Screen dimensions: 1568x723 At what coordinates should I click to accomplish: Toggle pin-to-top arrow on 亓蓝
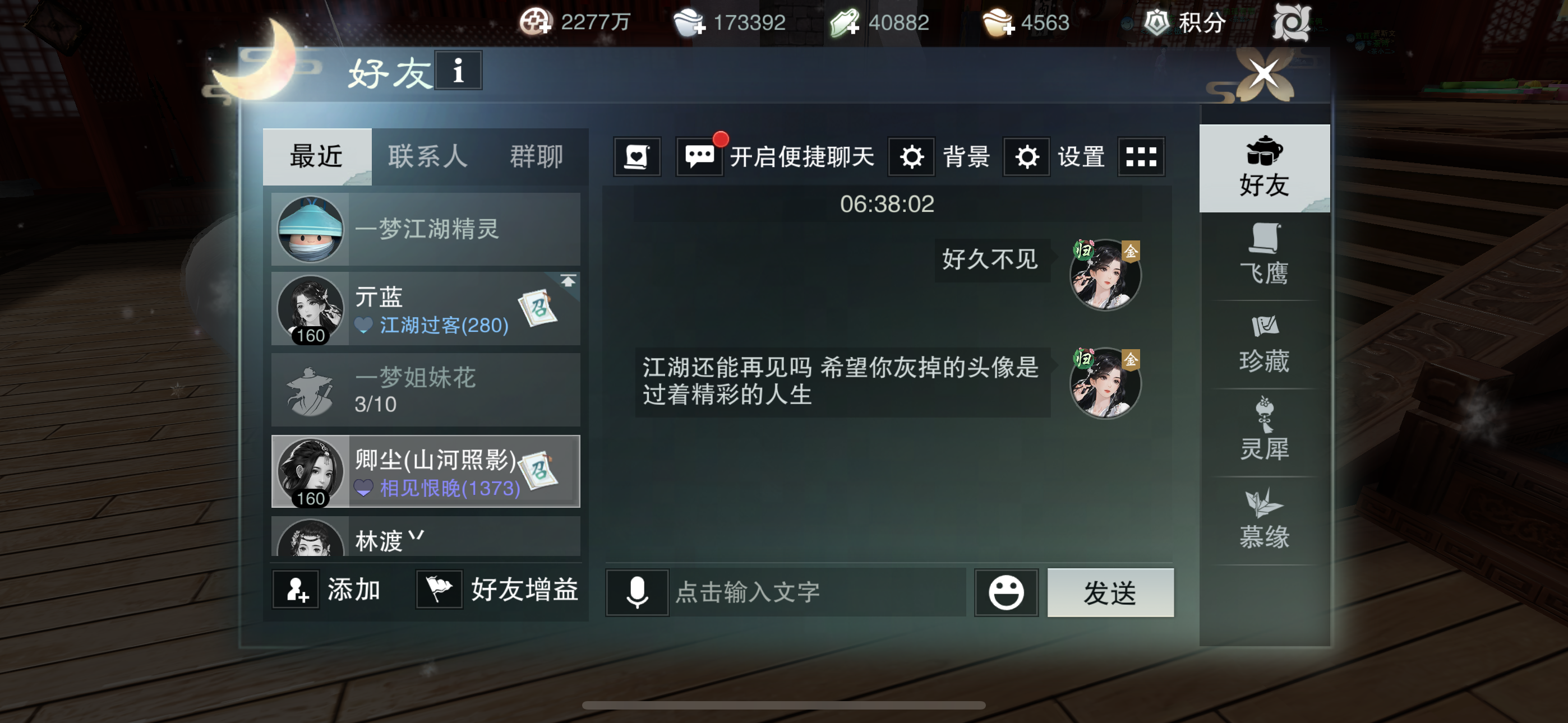coord(568,282)
